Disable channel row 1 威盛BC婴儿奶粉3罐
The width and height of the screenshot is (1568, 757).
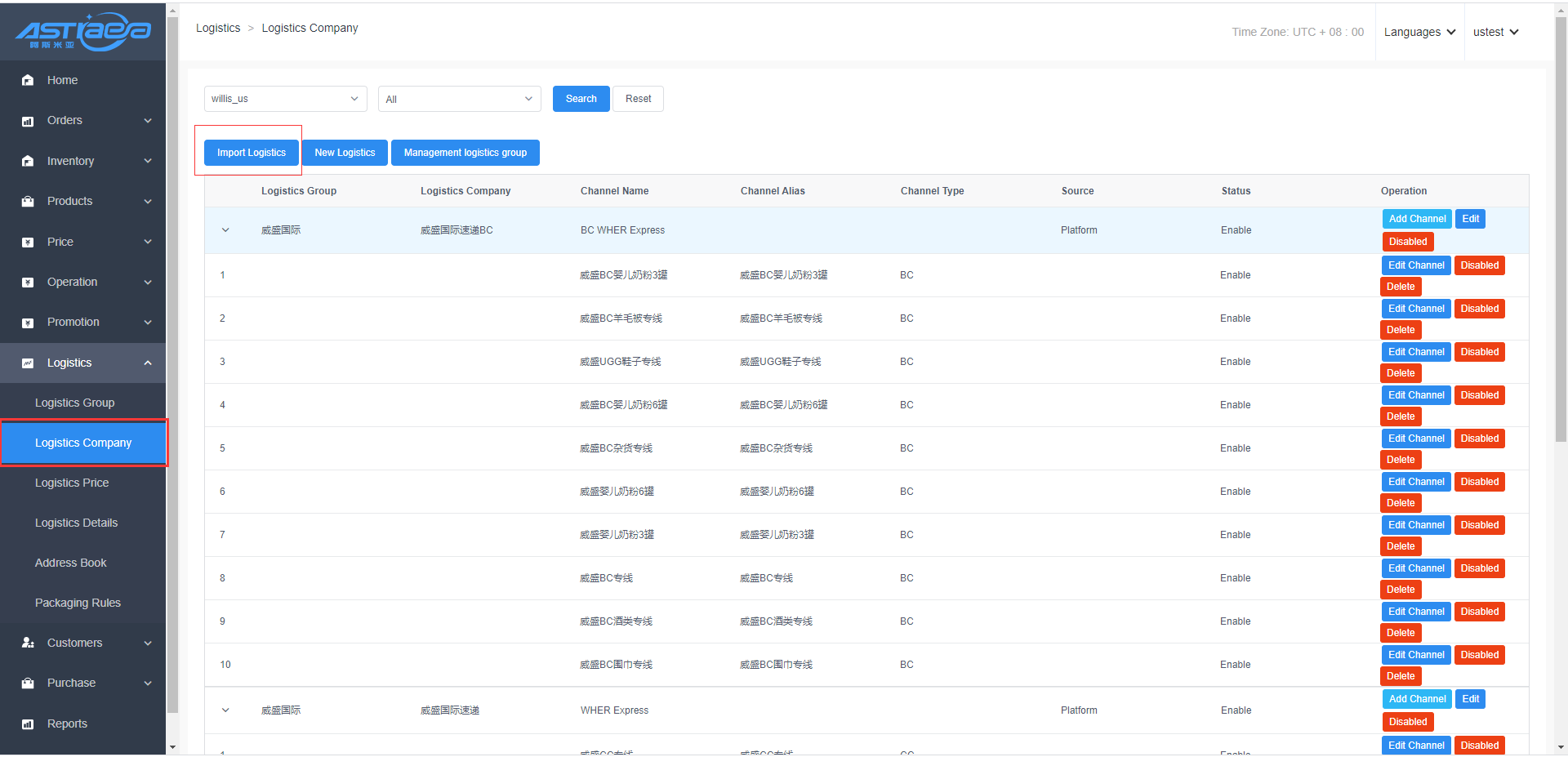point(1479,265)
